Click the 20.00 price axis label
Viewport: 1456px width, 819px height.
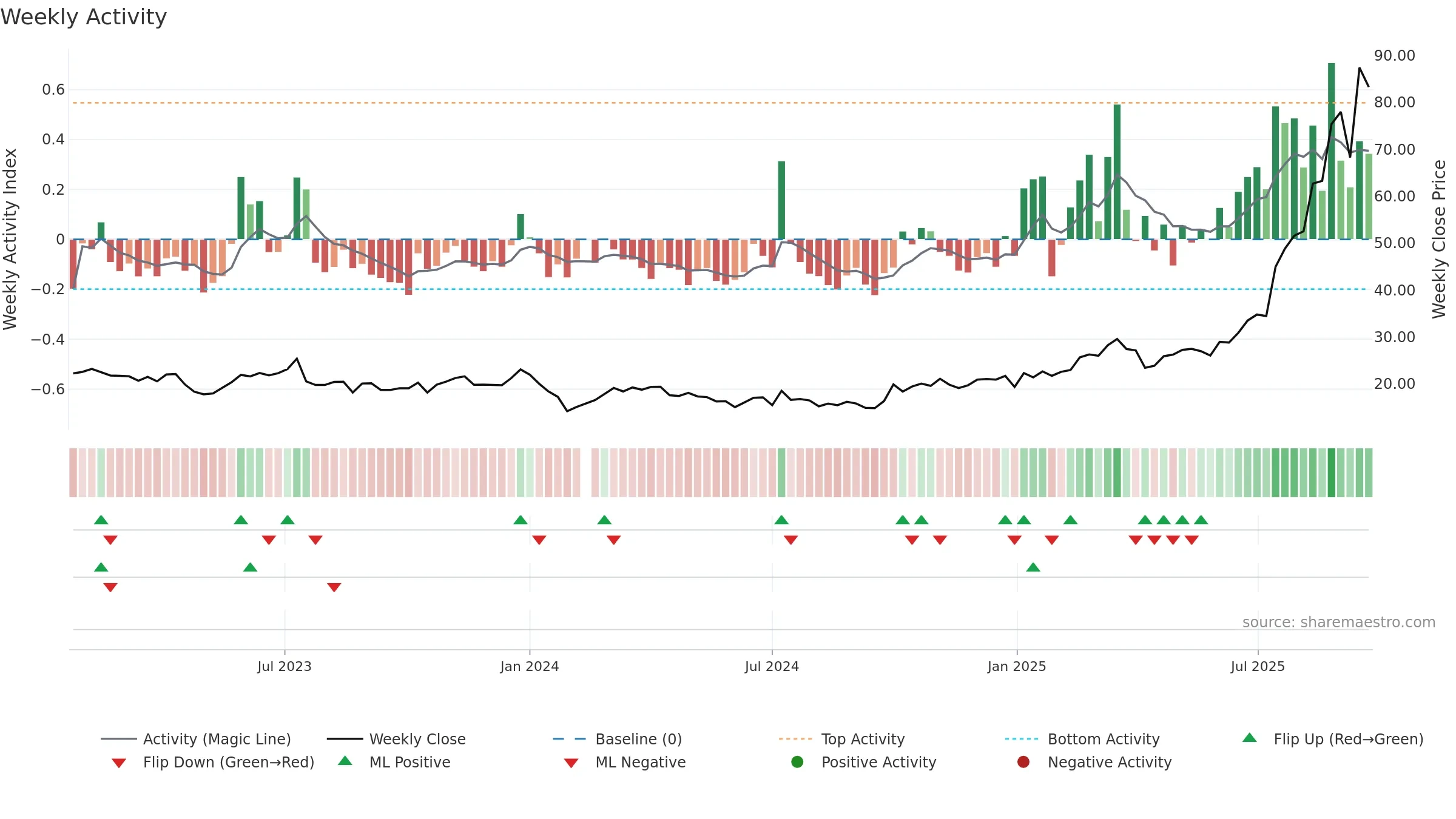[x=1395, y=383]
